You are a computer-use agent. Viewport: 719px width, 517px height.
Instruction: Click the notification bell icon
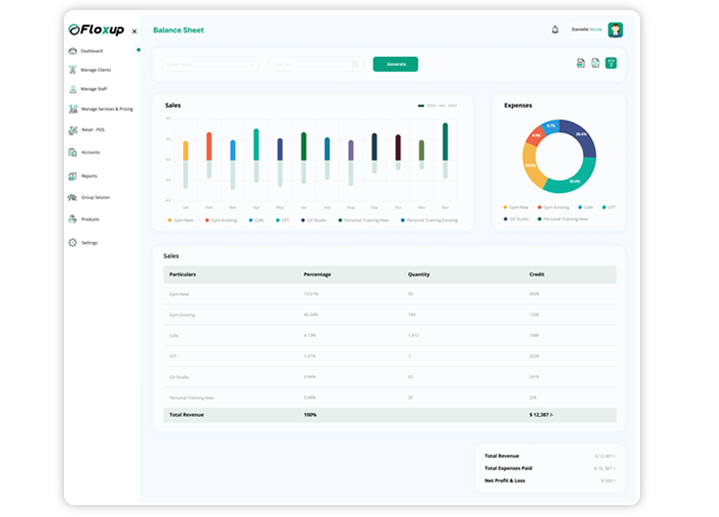555,30
